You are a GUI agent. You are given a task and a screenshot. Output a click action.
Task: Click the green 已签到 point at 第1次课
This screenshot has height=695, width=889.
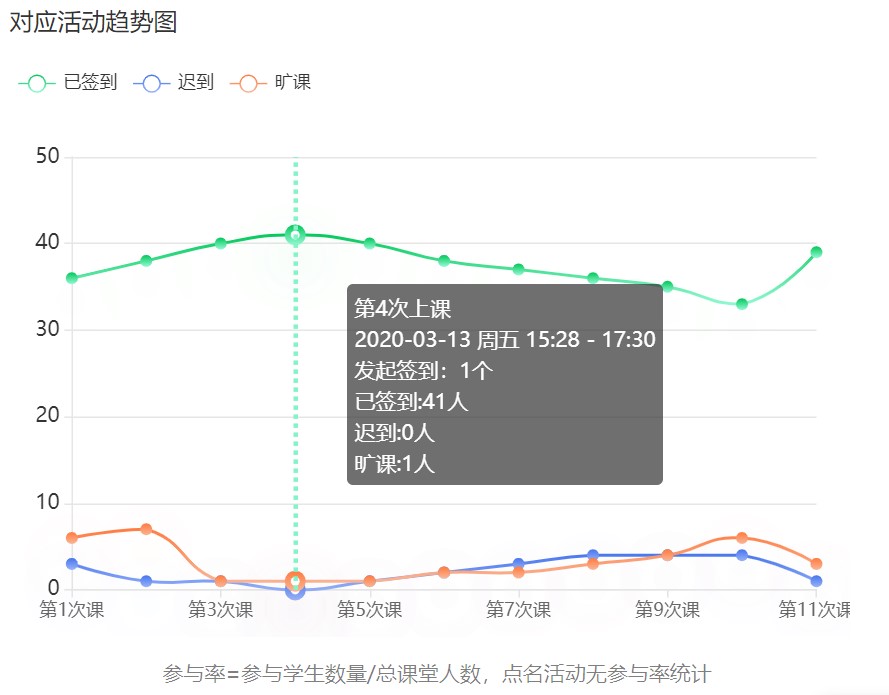point(72,278)
